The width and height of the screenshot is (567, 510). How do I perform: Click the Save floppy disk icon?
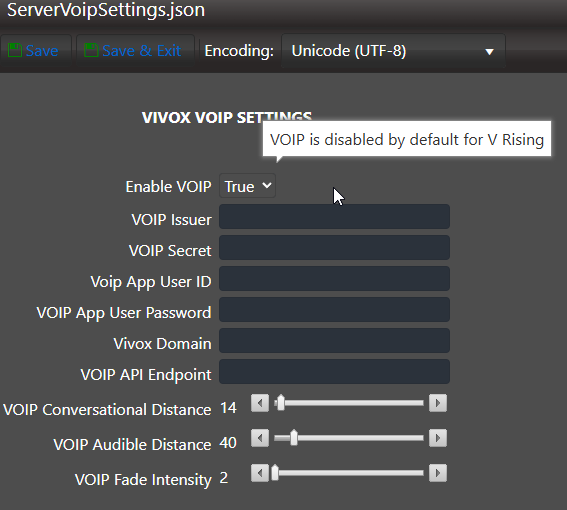15,50
